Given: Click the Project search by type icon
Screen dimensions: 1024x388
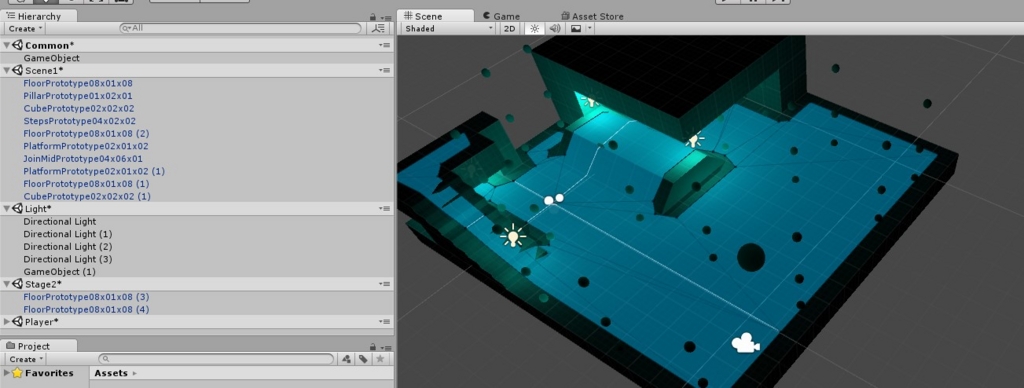Looking at the screenshot, I should (346, 359).
